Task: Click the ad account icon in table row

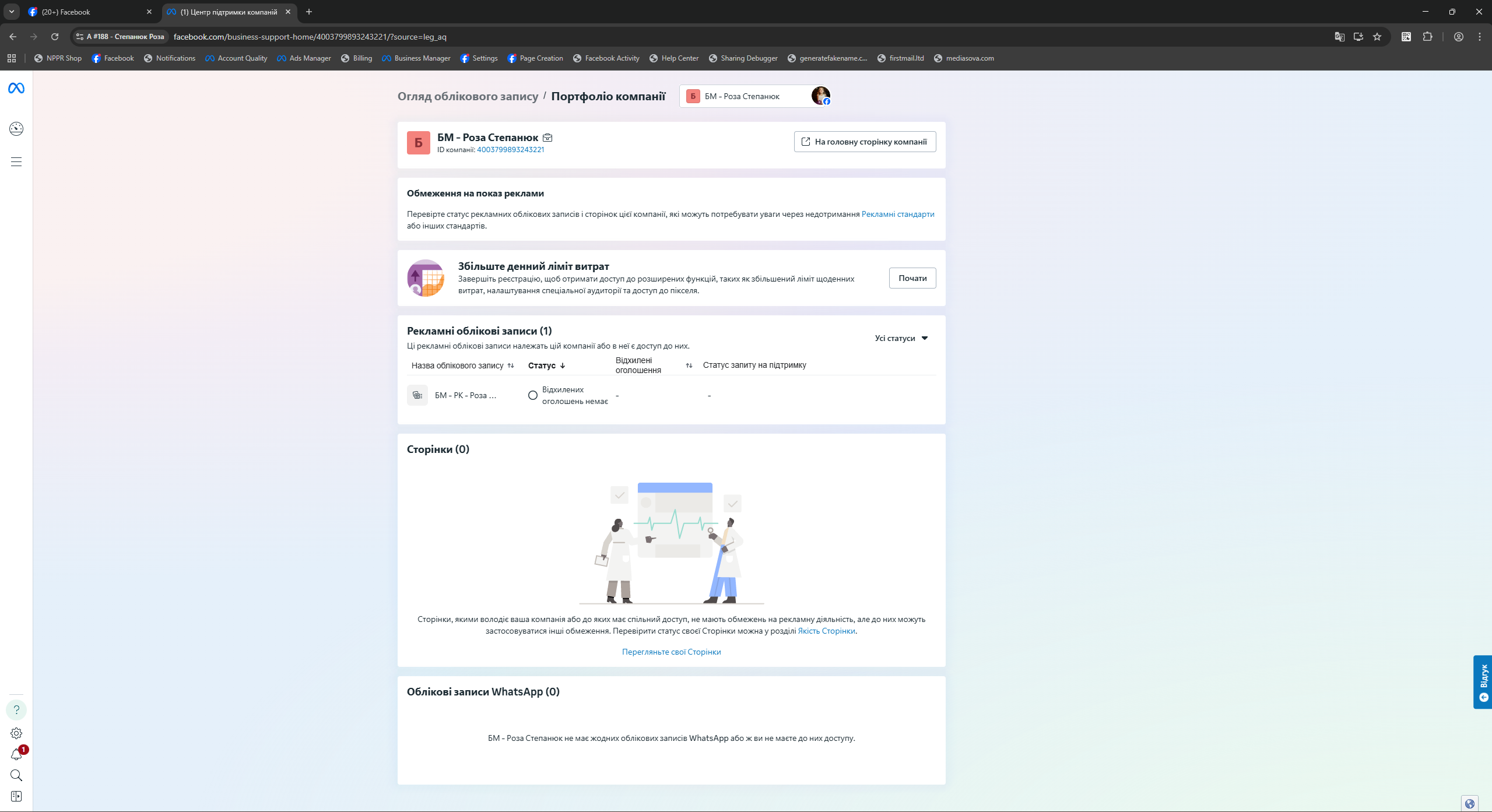Action: (417, 395)
